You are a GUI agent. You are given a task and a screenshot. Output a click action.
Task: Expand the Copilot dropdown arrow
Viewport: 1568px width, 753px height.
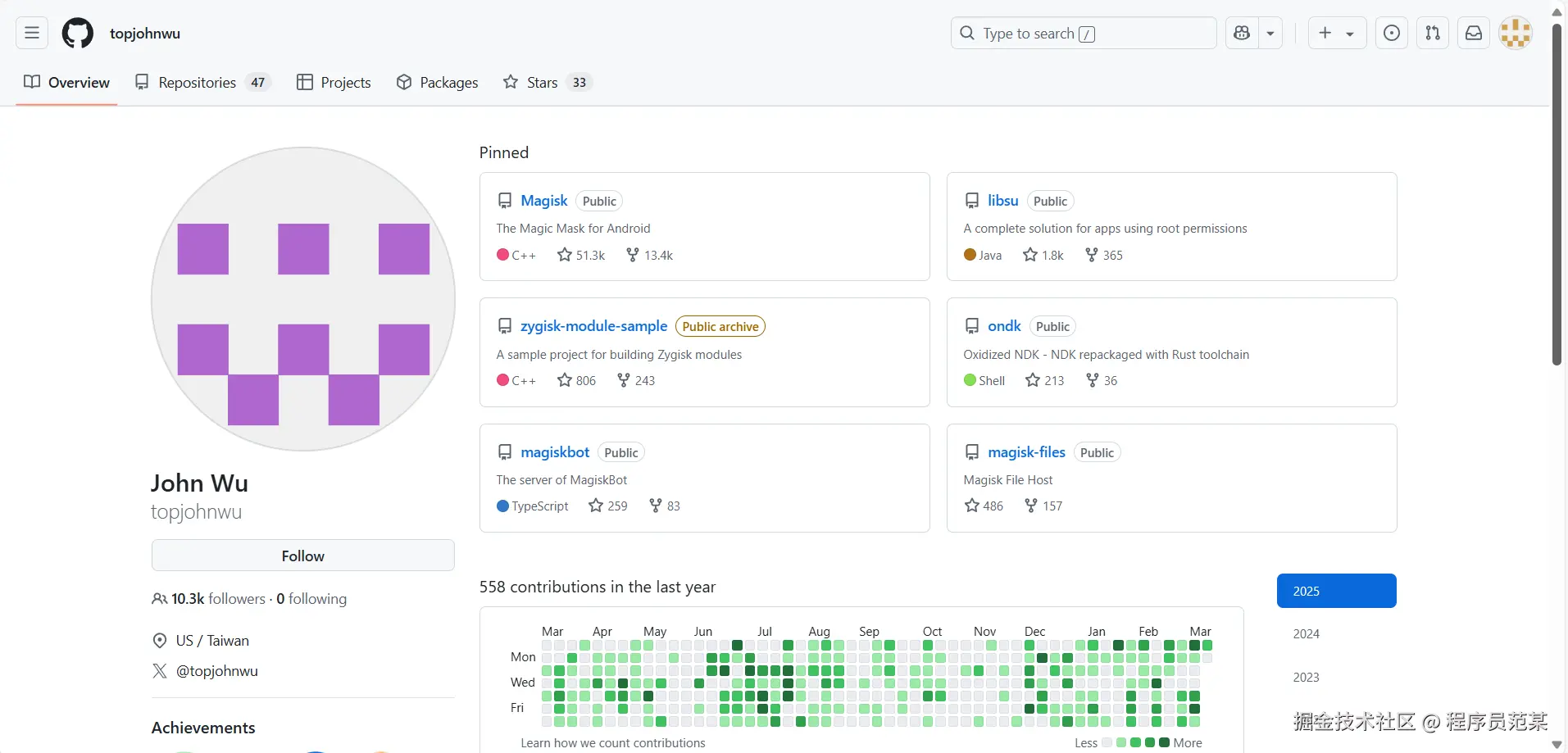click(1270, 34)
